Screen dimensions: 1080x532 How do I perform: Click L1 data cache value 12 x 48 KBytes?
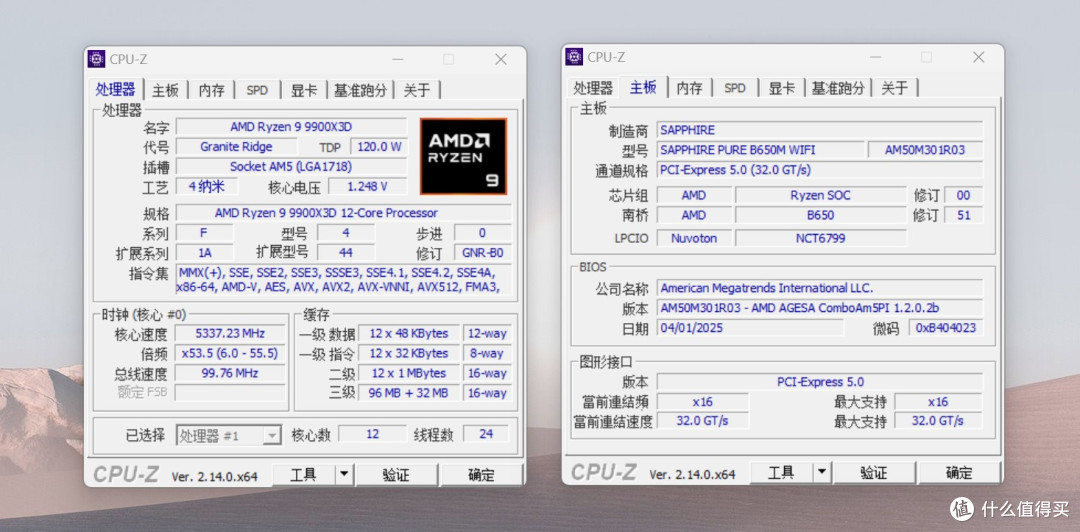[408, 334]
